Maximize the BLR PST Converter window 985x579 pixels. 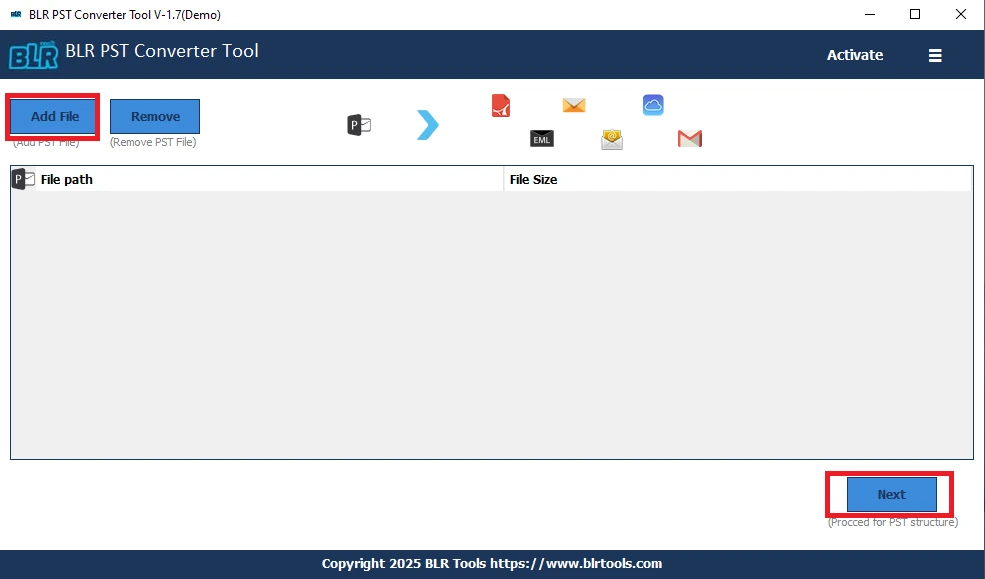915,14
